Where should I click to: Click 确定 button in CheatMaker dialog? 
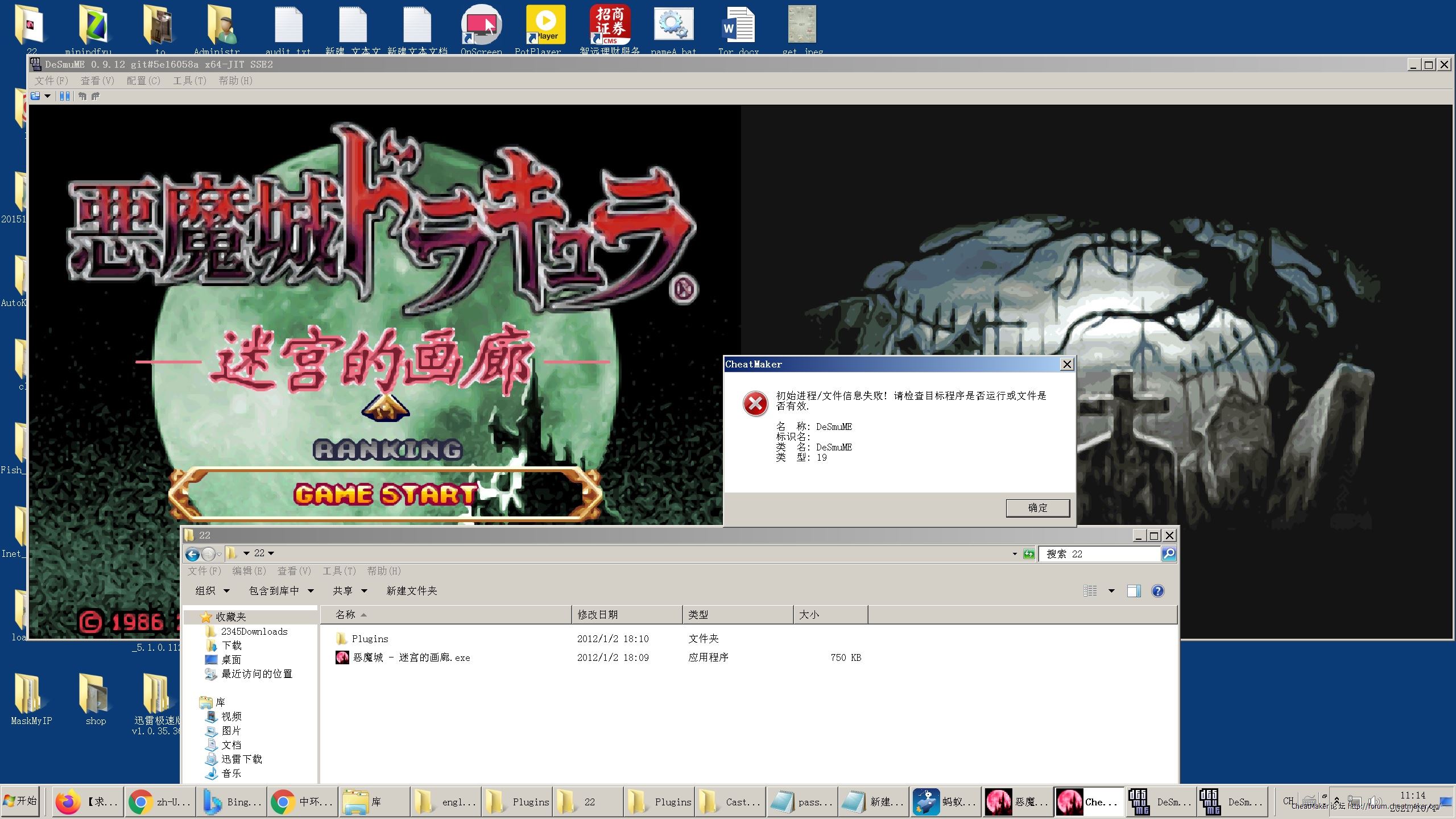click(x=1037, y=508)
